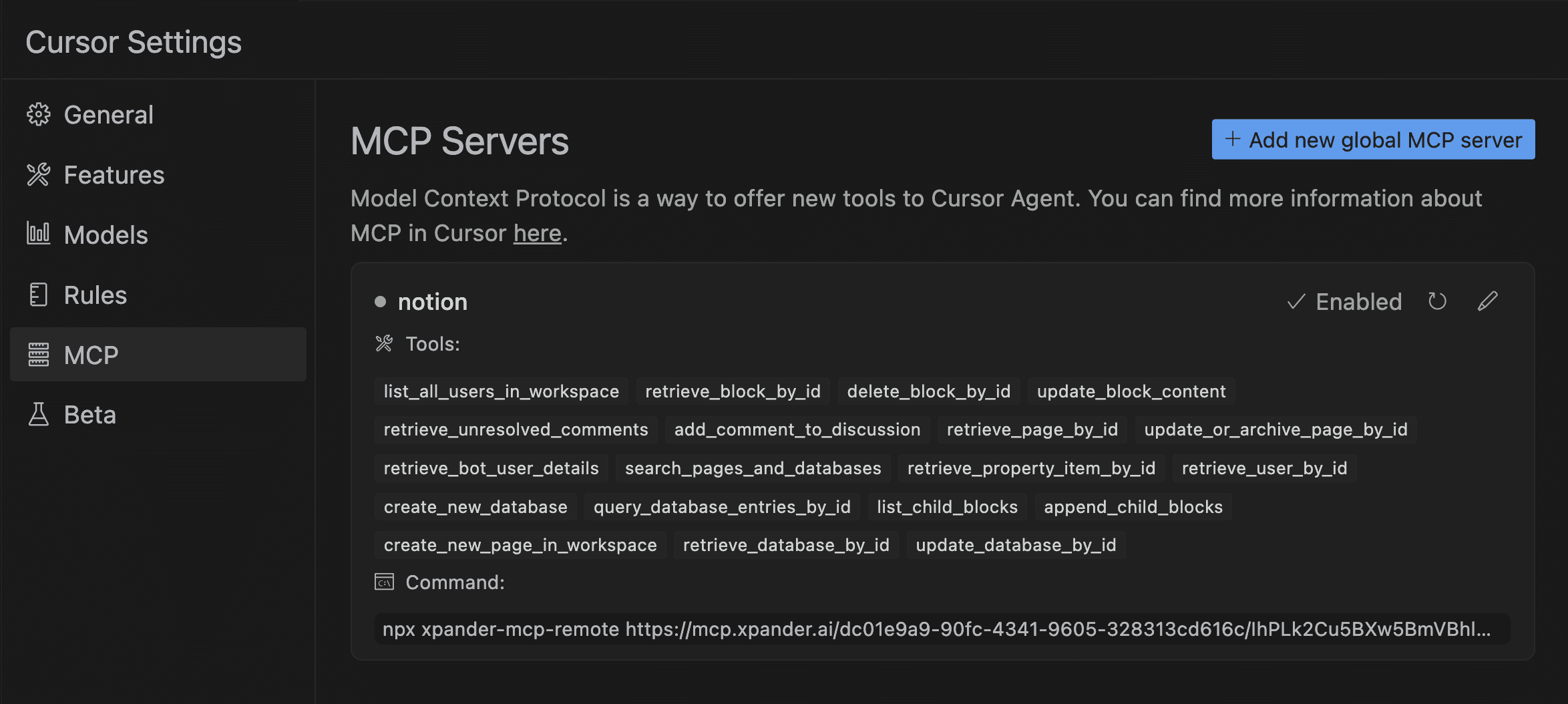Open the Rules settings tab
This screenshot has width=1568, height=704.
pyautogui.click(x=158, y=295)
